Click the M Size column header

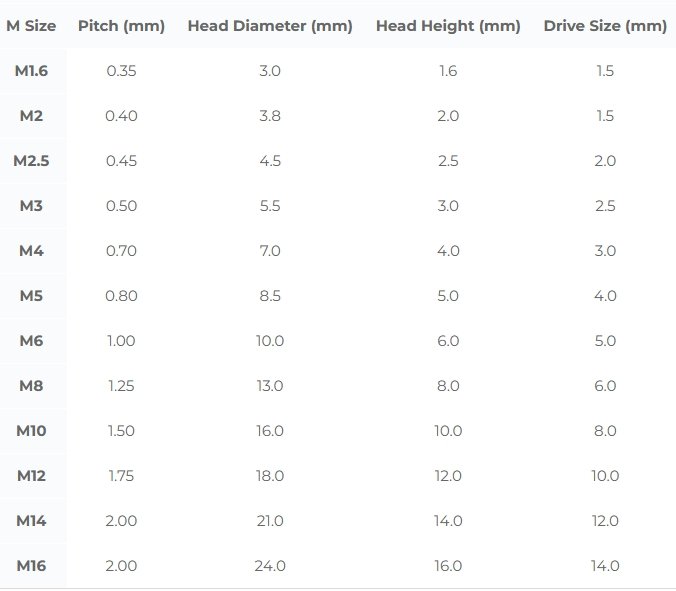coord(31,26)
